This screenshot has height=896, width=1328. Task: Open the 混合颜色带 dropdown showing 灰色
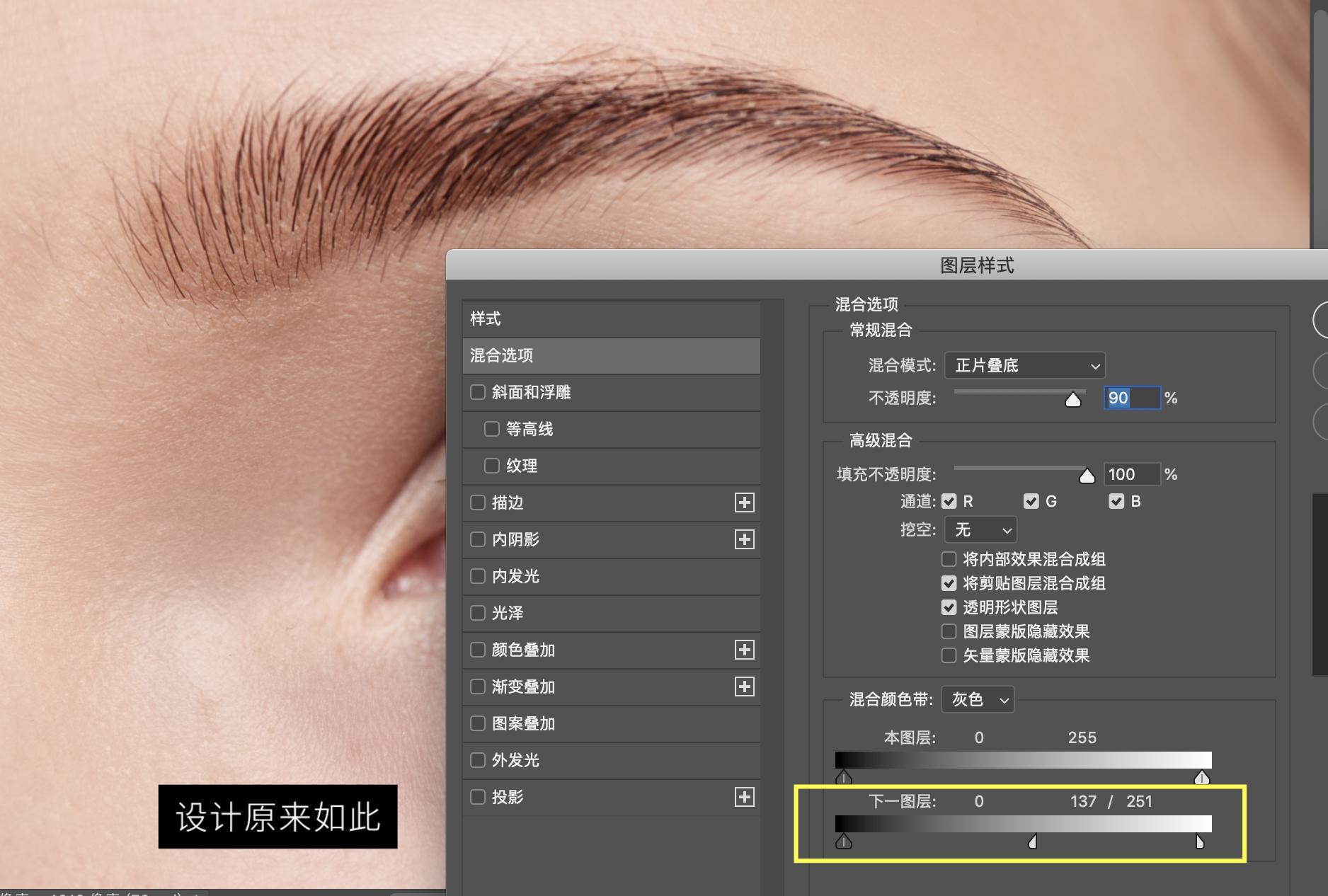tap(977, 699)
